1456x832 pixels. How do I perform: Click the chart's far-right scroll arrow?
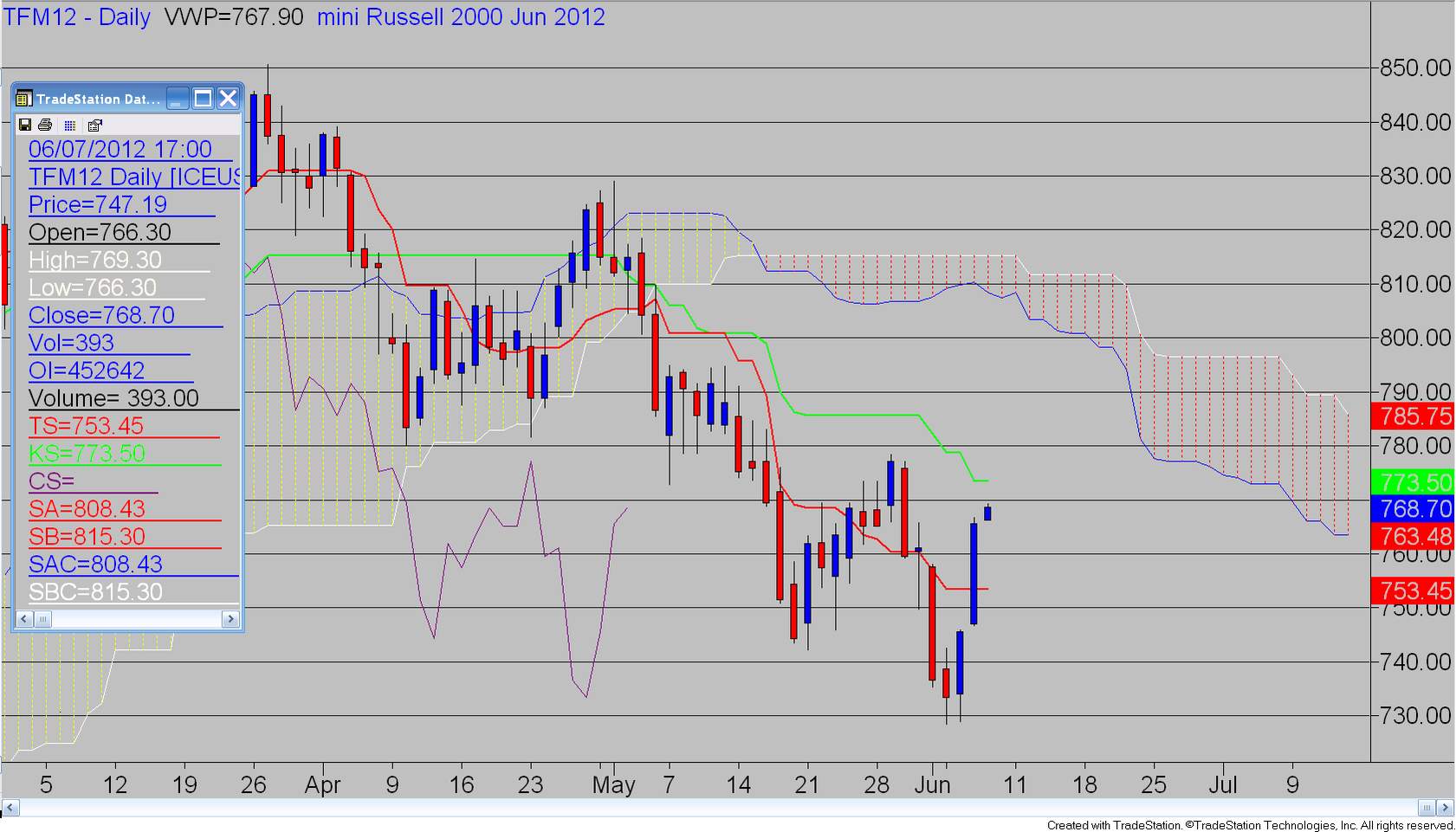click(x=1446, y=809)
